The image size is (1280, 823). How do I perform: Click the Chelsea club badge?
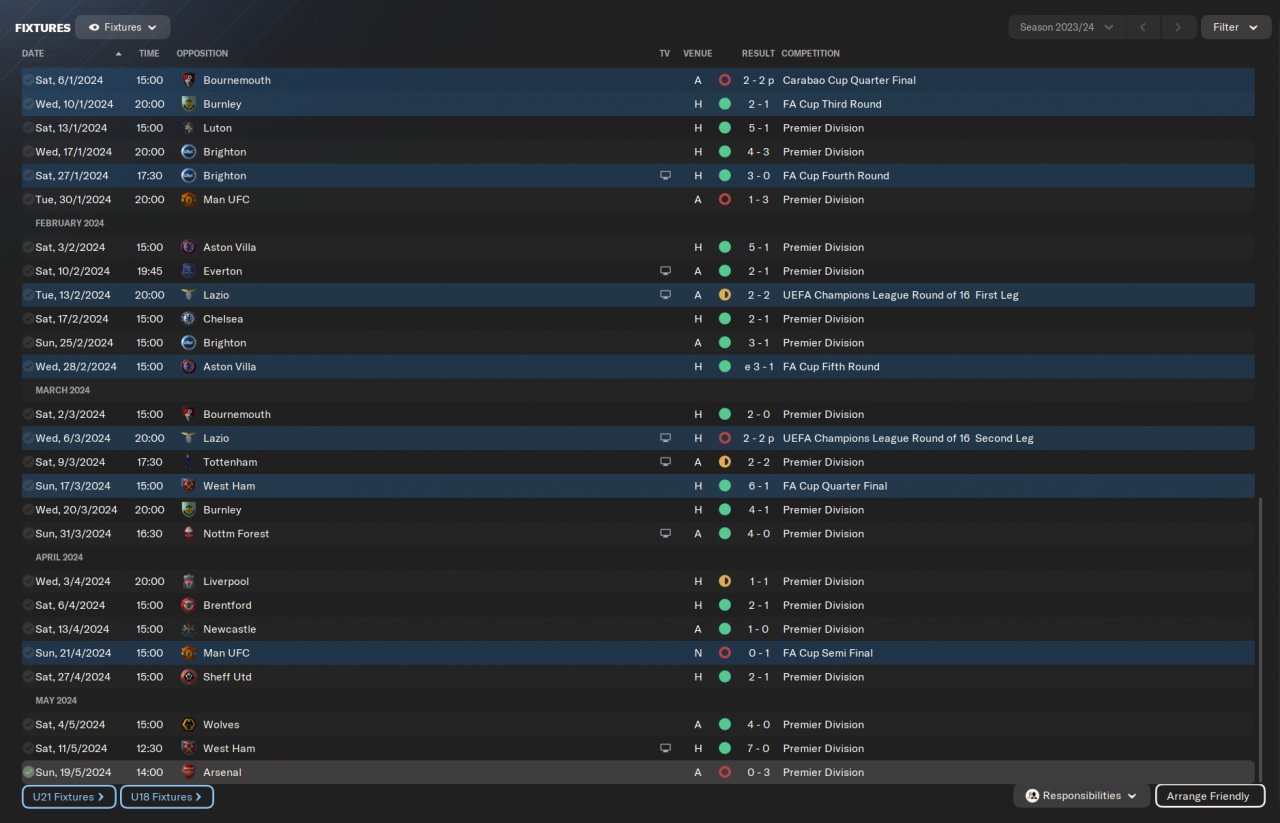(x=188, y=319)
